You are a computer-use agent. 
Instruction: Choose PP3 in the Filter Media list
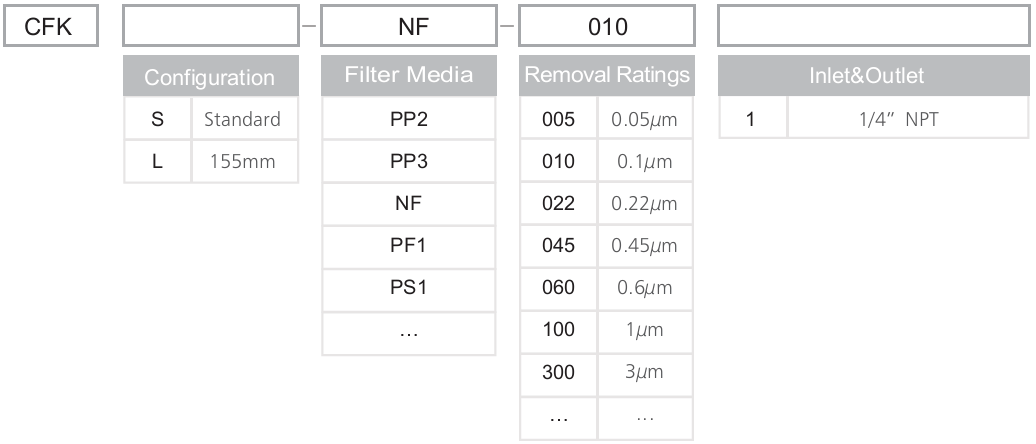coord(408,162)
